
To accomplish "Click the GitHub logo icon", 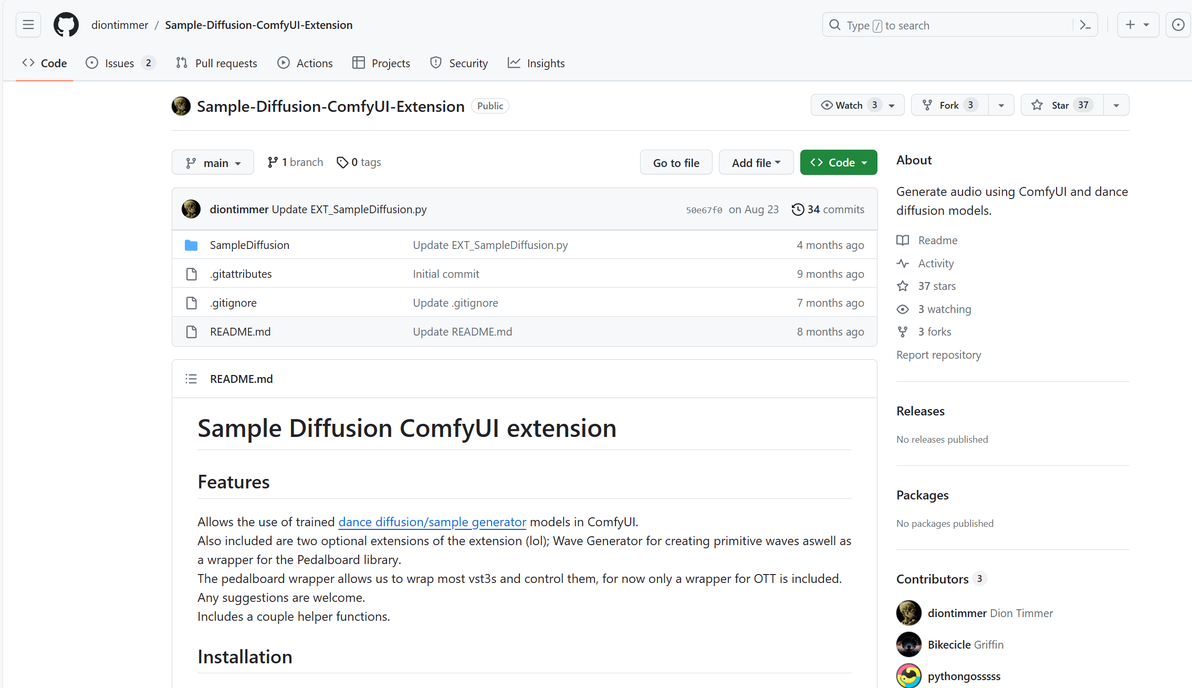I will 66,25.
